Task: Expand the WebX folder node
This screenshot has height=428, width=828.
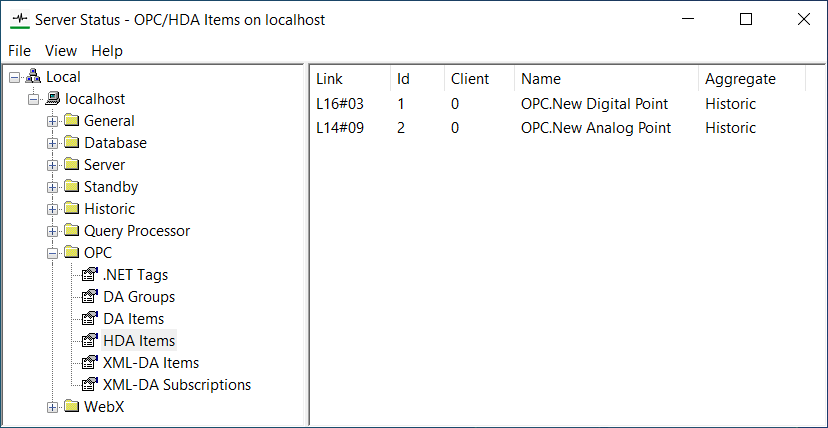Action: point(52,407)
